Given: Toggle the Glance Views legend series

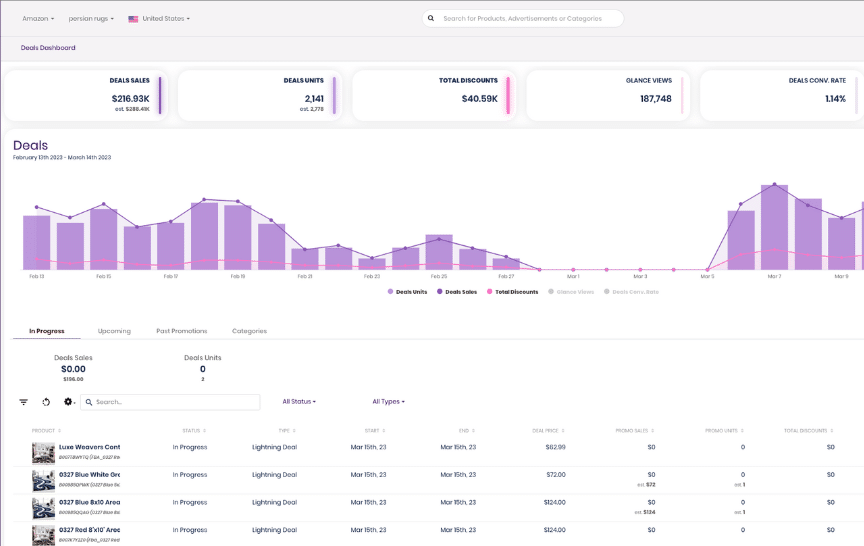Looking at the screenshot, I should tap(571, 292).
